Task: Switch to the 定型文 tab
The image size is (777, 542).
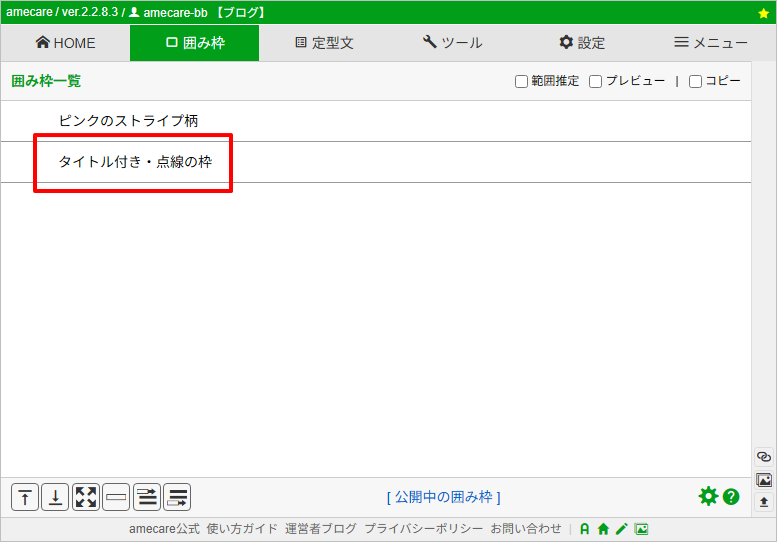Action: 324,43
